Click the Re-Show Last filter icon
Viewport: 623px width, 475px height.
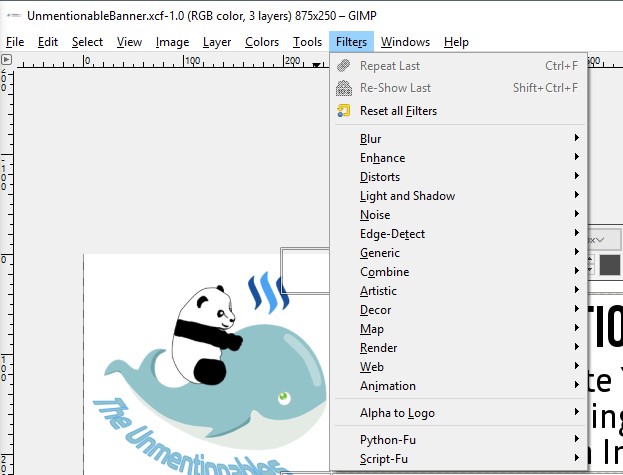[x=344, y=88]
